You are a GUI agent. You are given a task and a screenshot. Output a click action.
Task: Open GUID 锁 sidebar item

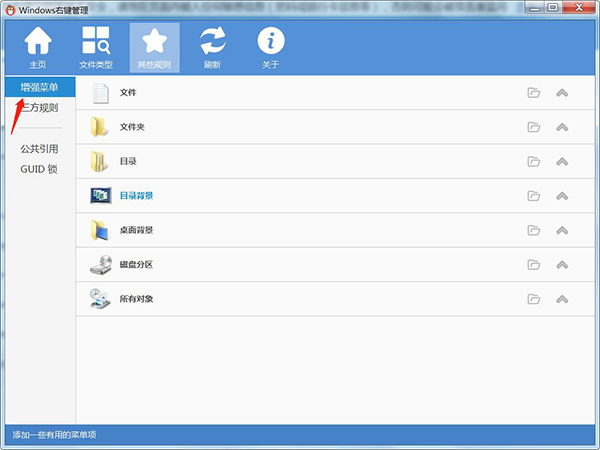(39, 169)
